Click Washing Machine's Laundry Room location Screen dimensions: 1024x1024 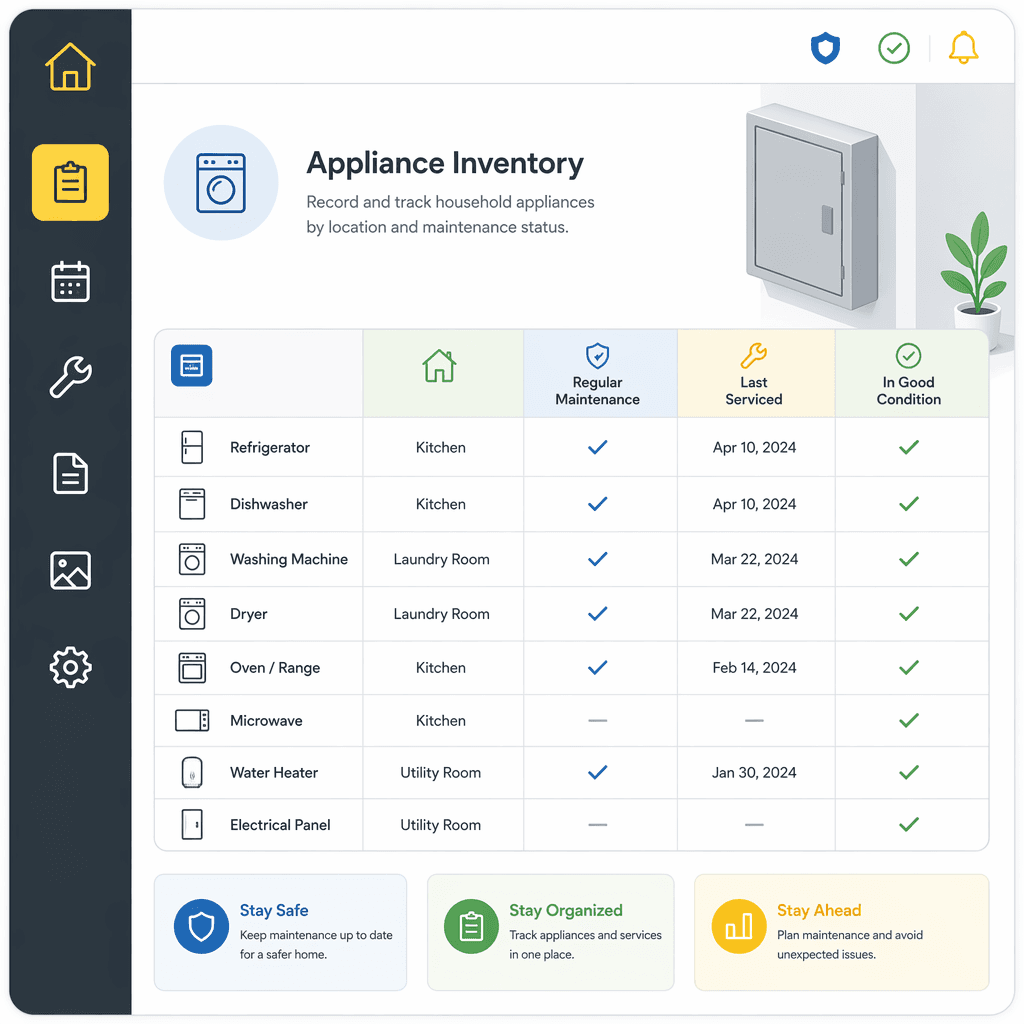click(441, 560)
